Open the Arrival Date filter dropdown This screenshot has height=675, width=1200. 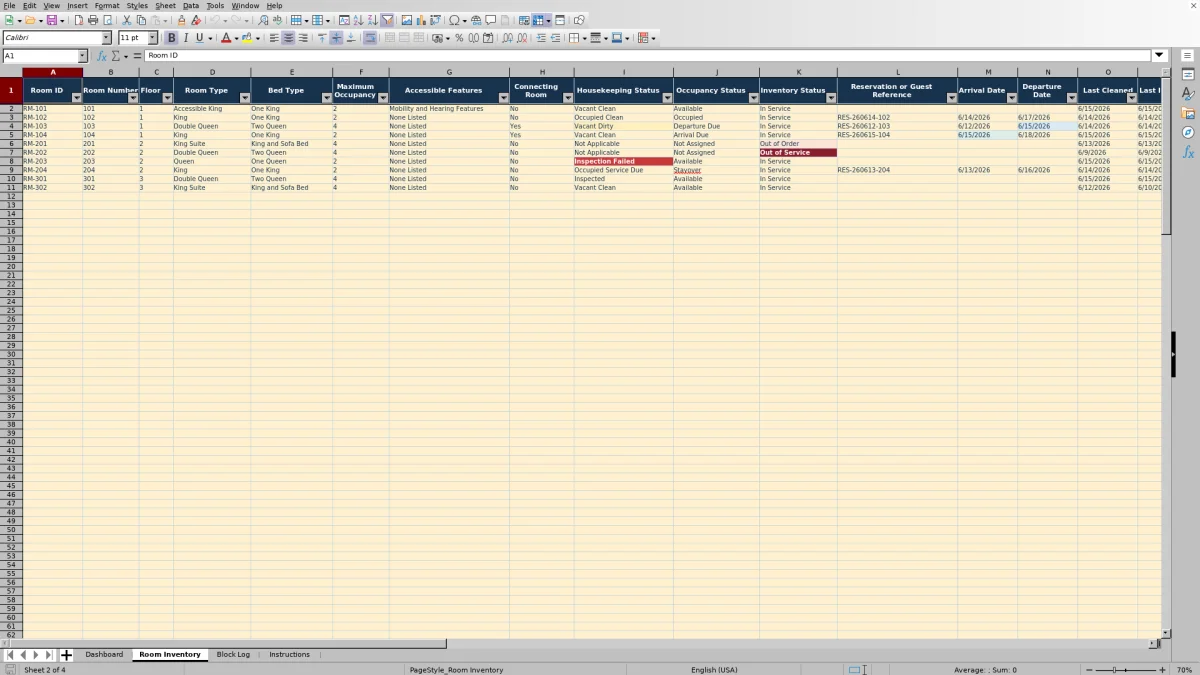[x=1011, y=98]
